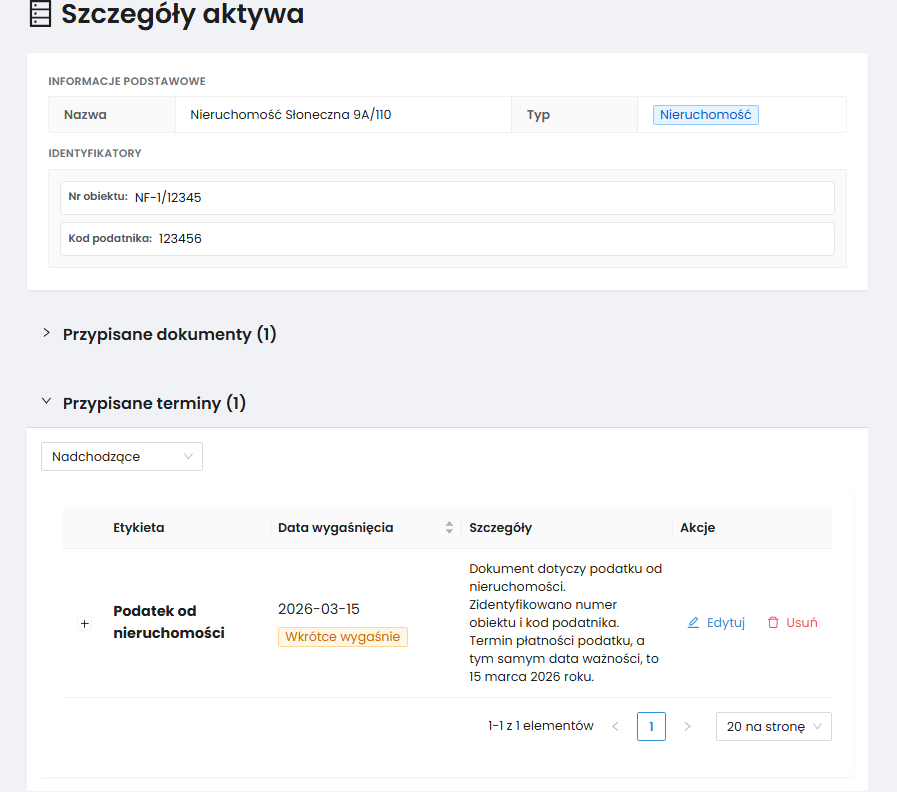Viewport: 897px width, 792px height.
Task: Click the asset details list icon
Action: tap(40, 14)
